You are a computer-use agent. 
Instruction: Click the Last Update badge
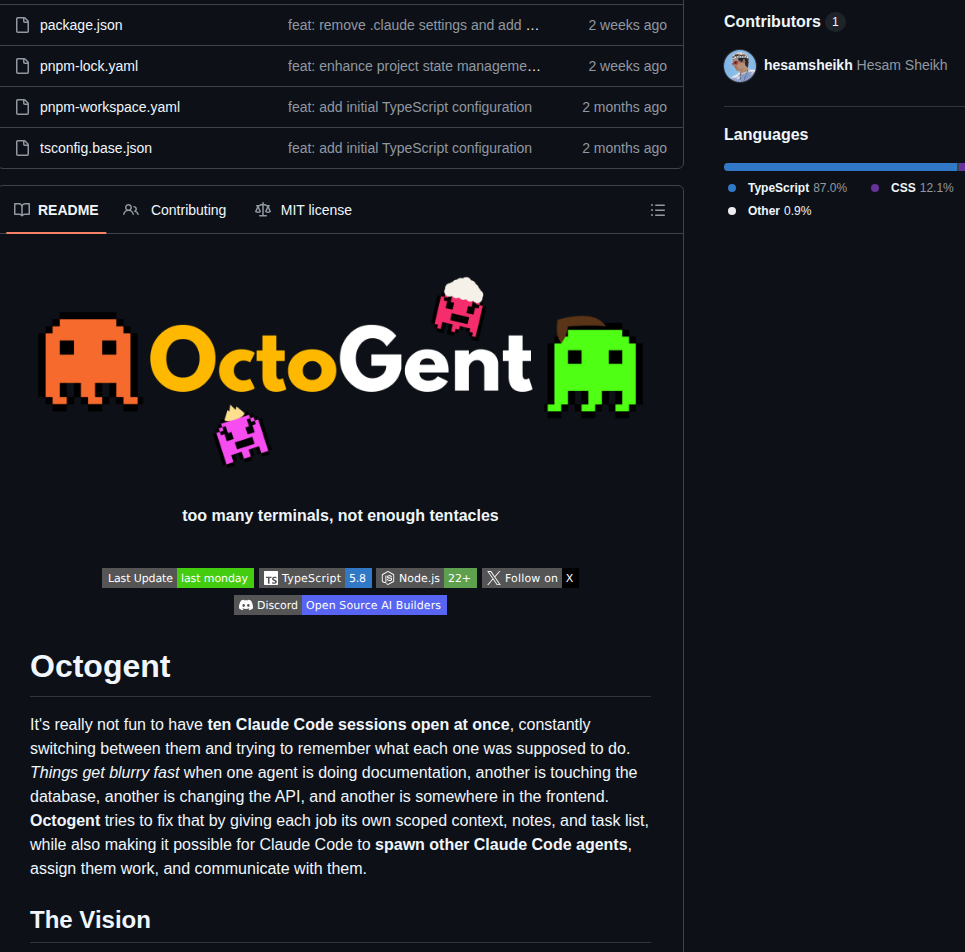(x=178, y=578)
